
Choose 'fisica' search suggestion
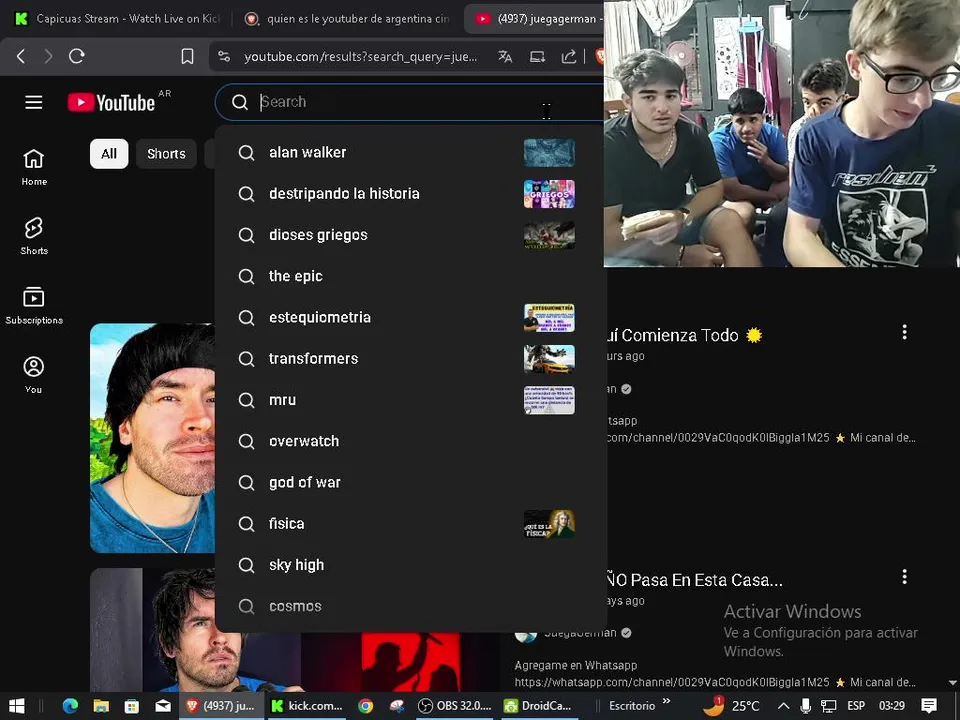coord(409,524)
